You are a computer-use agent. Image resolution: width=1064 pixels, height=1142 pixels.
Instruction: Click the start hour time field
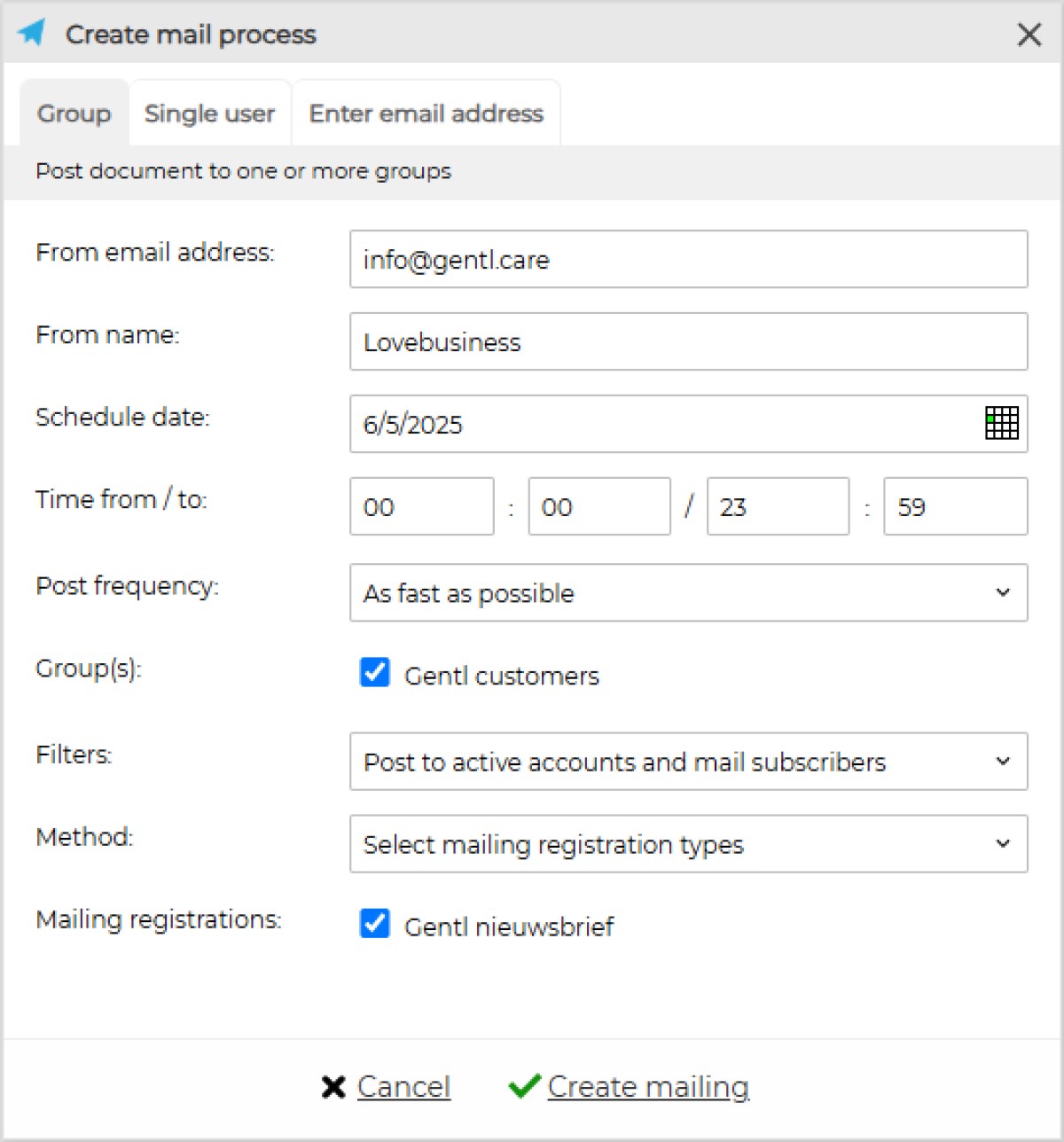[x=421, y=507]
